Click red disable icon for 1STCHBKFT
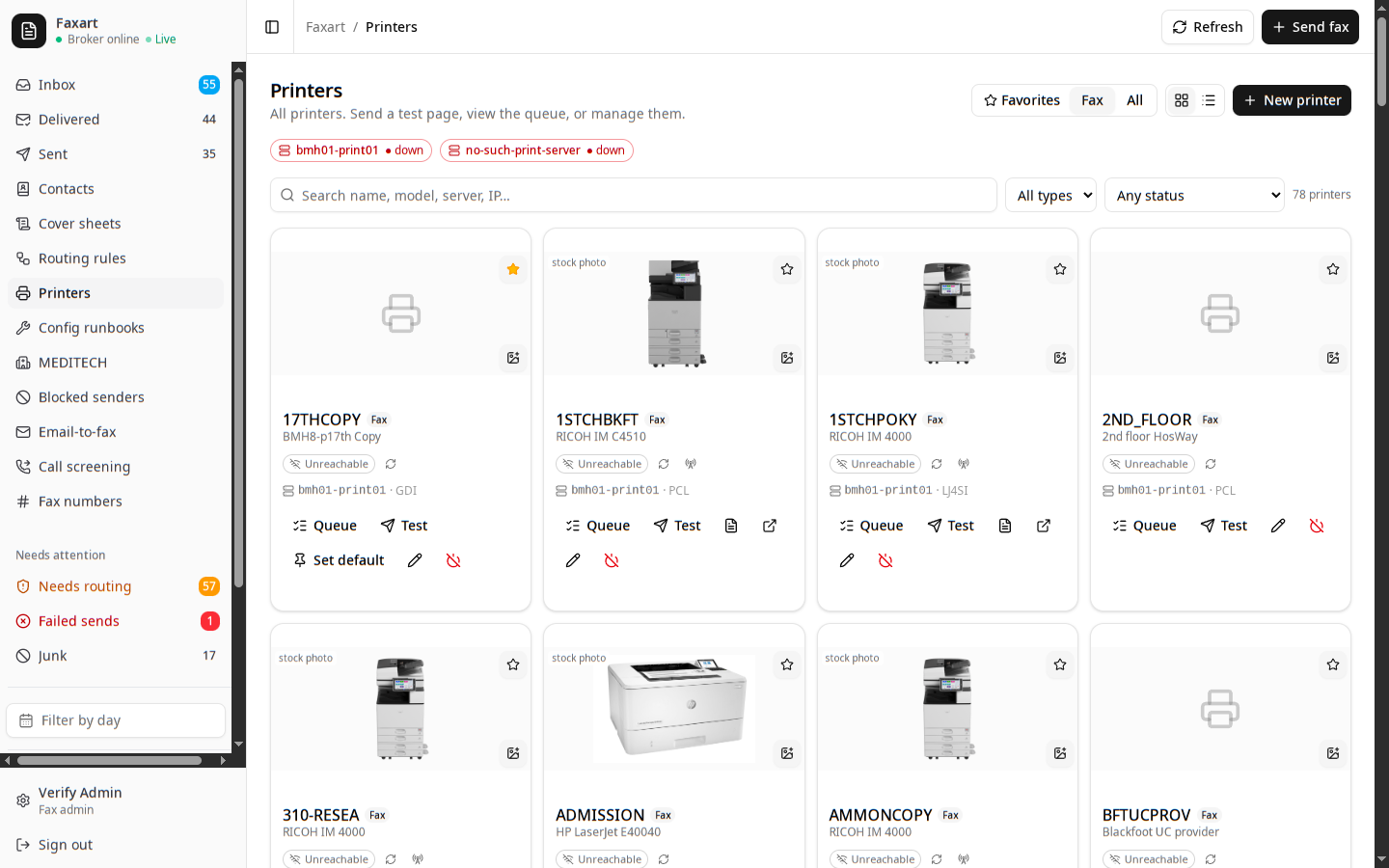This screenshot has height=868, width=1389. (612, 560)
